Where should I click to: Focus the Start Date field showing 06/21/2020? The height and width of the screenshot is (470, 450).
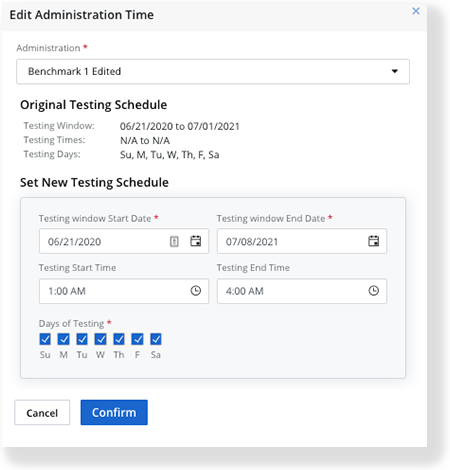124,241
